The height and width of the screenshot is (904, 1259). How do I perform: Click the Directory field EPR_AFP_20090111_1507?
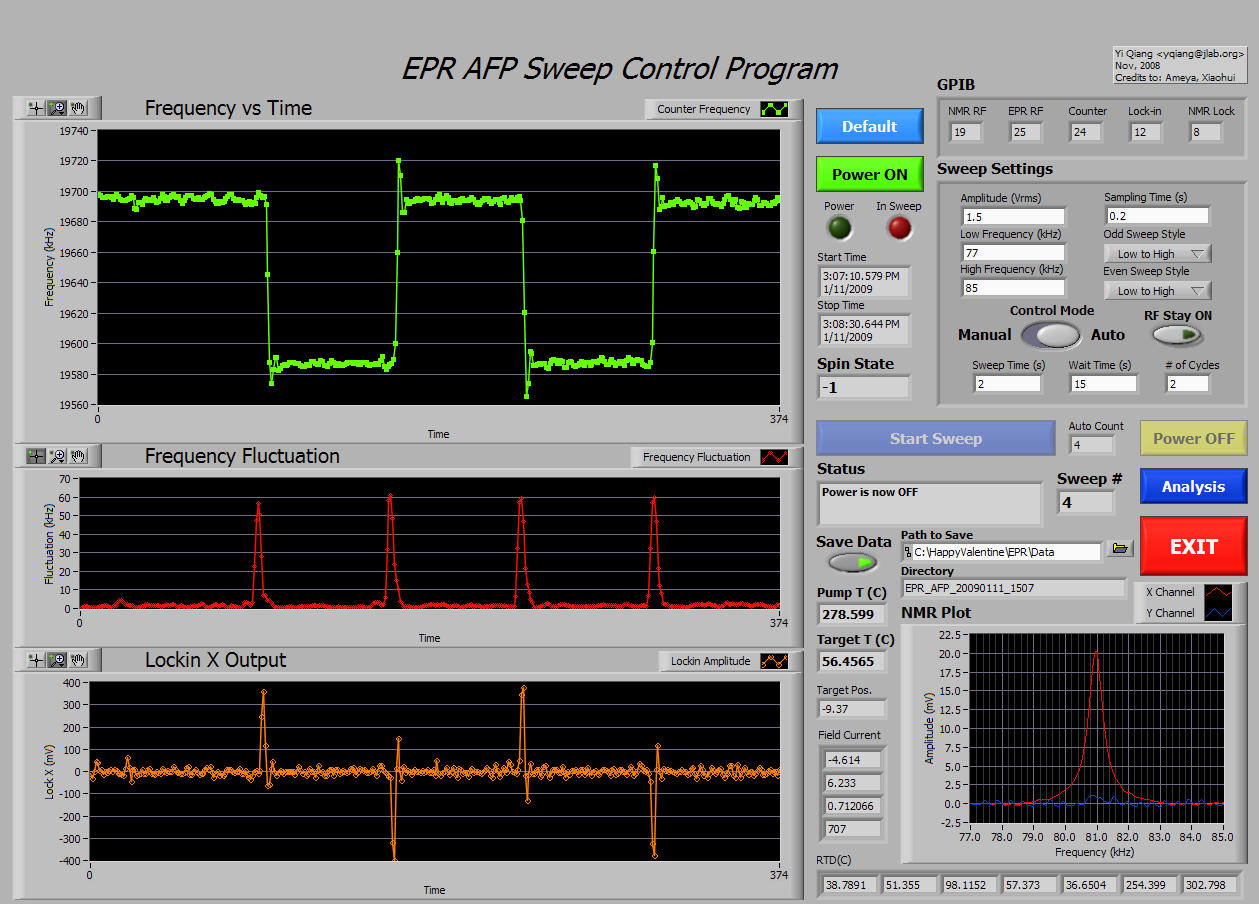tap(1013, 588)
